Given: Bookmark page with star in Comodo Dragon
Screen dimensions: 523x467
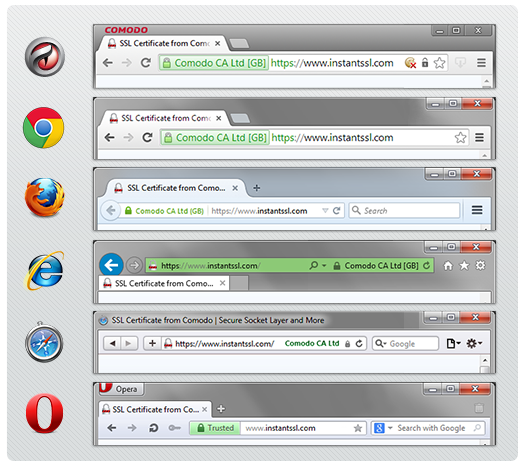Looking at the screenshot, I should [x=440, y=63].
